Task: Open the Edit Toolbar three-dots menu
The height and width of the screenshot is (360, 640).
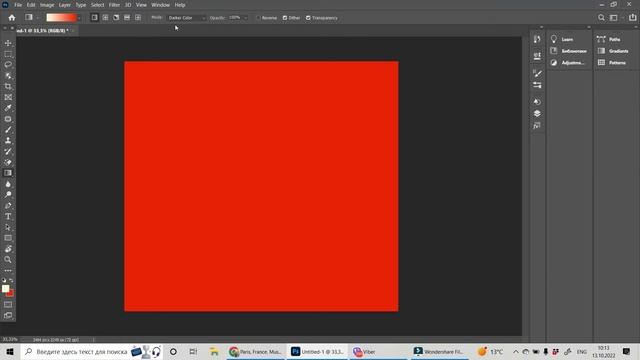Action: click(x=8, y=271)
